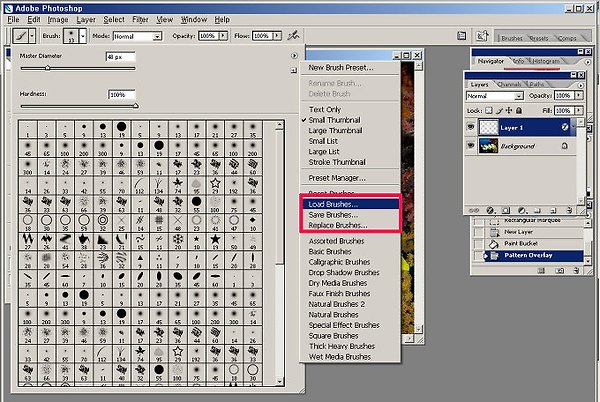The image size is (600, 402).
Task: Switch to the Histogram tab
Action: (546, 61)
